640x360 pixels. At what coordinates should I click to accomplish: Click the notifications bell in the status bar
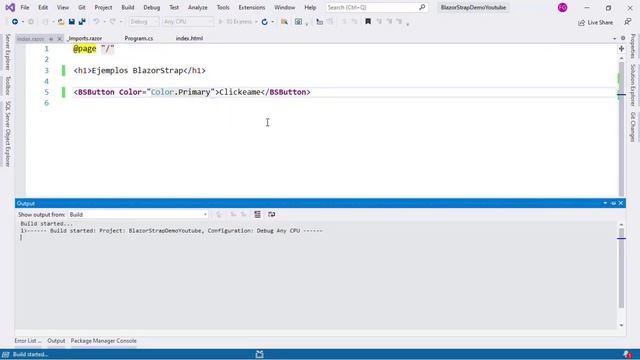(627, 354)
